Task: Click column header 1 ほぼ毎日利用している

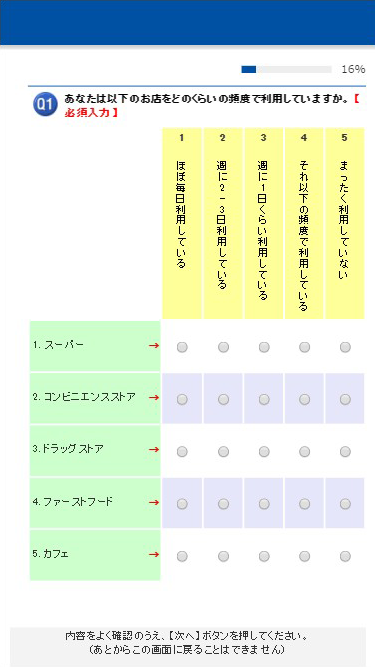Action: coord(182,223)
